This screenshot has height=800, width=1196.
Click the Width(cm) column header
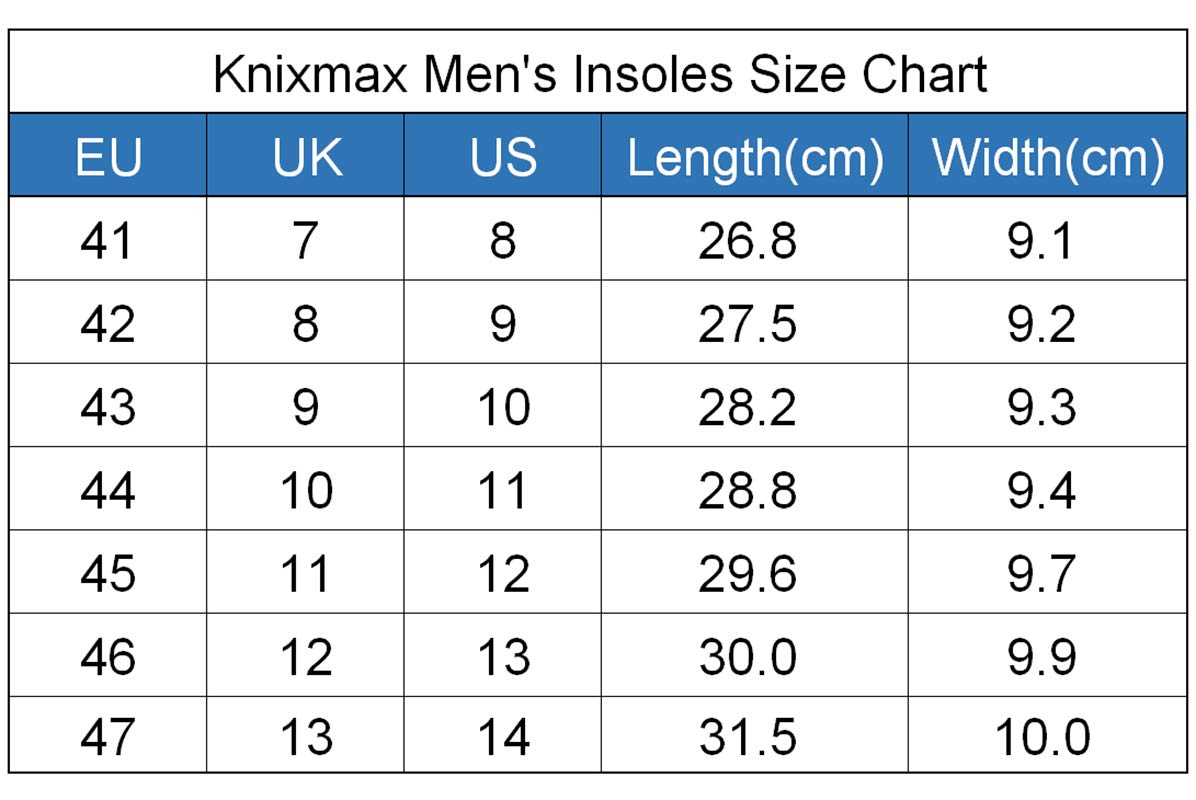(1048, 158)
